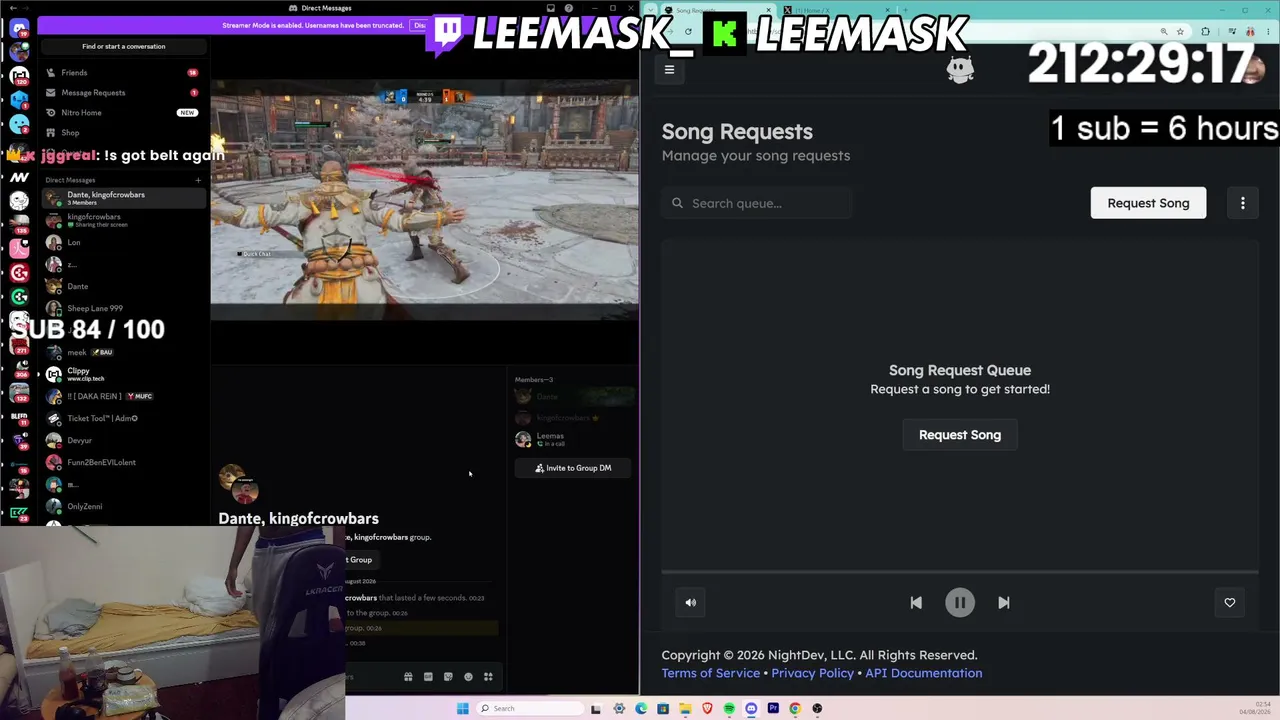The width and height of the screenshot is (1280, 720).
Task: Open the Discord help icon in title bar
Action: tap(568, 8)
